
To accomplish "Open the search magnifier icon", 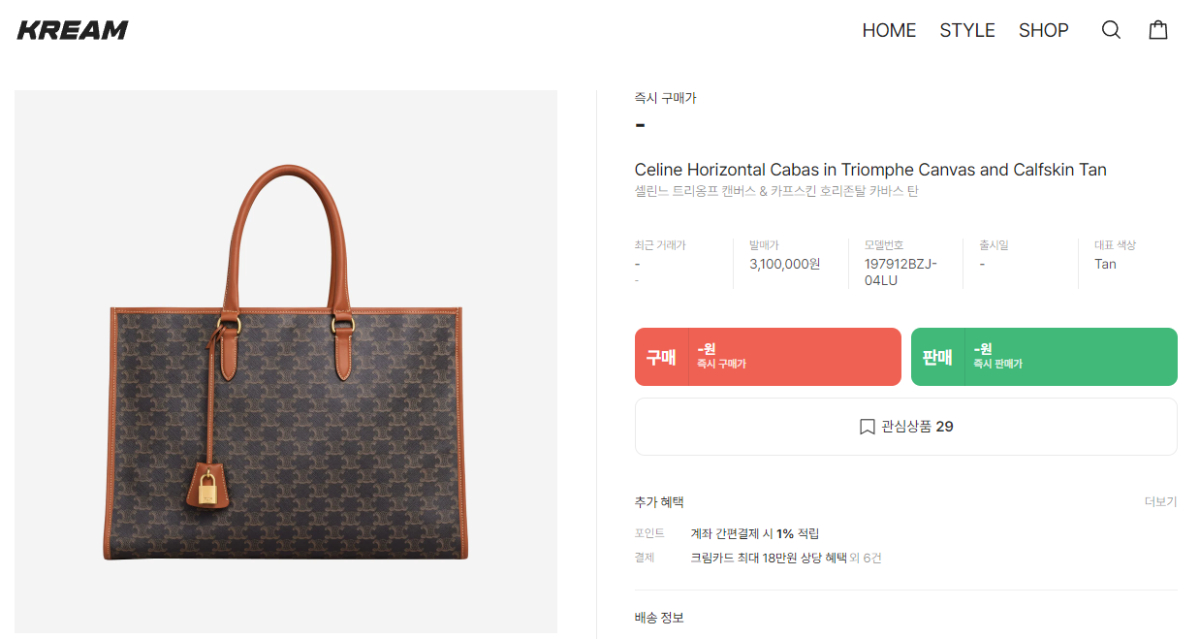I will pos(1111,30).
